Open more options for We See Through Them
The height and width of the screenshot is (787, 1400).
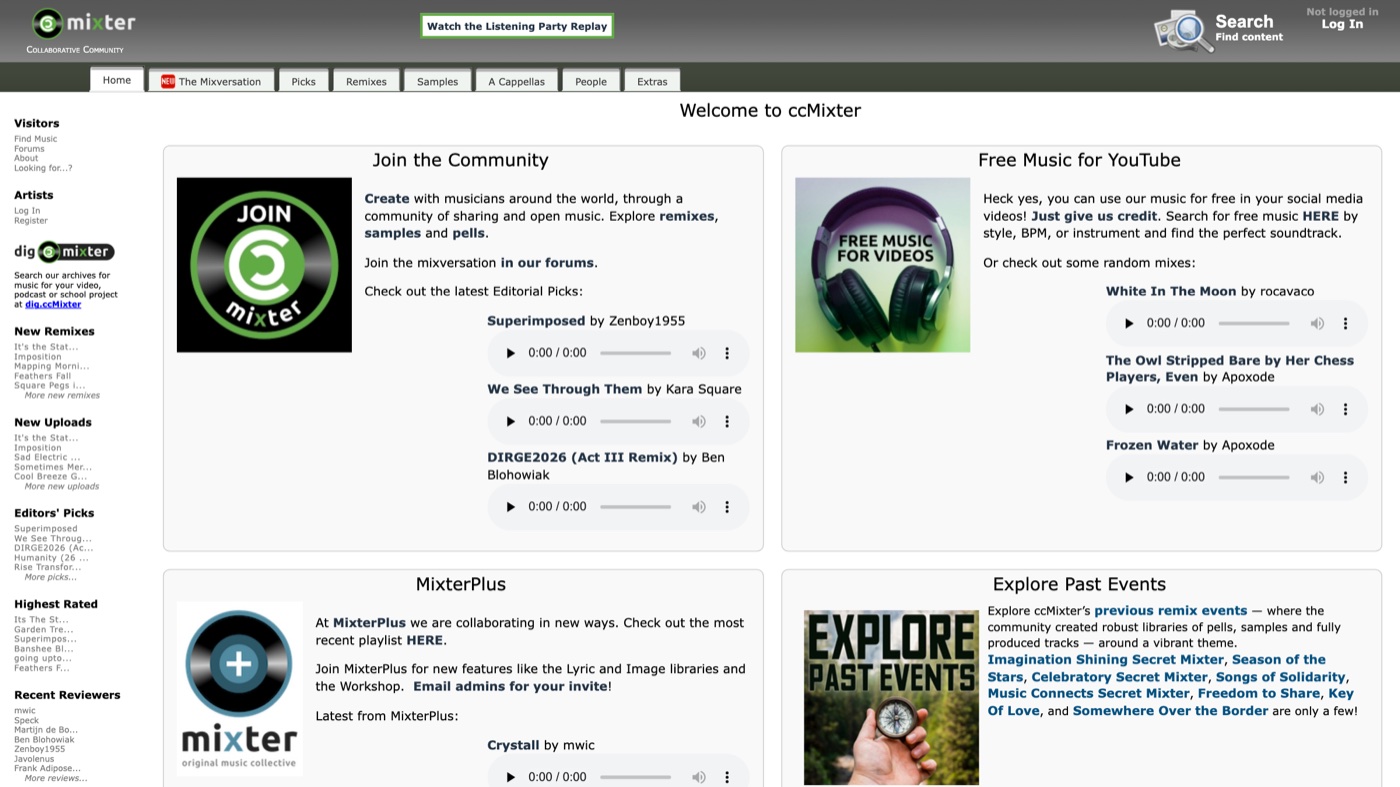point(727,421)
